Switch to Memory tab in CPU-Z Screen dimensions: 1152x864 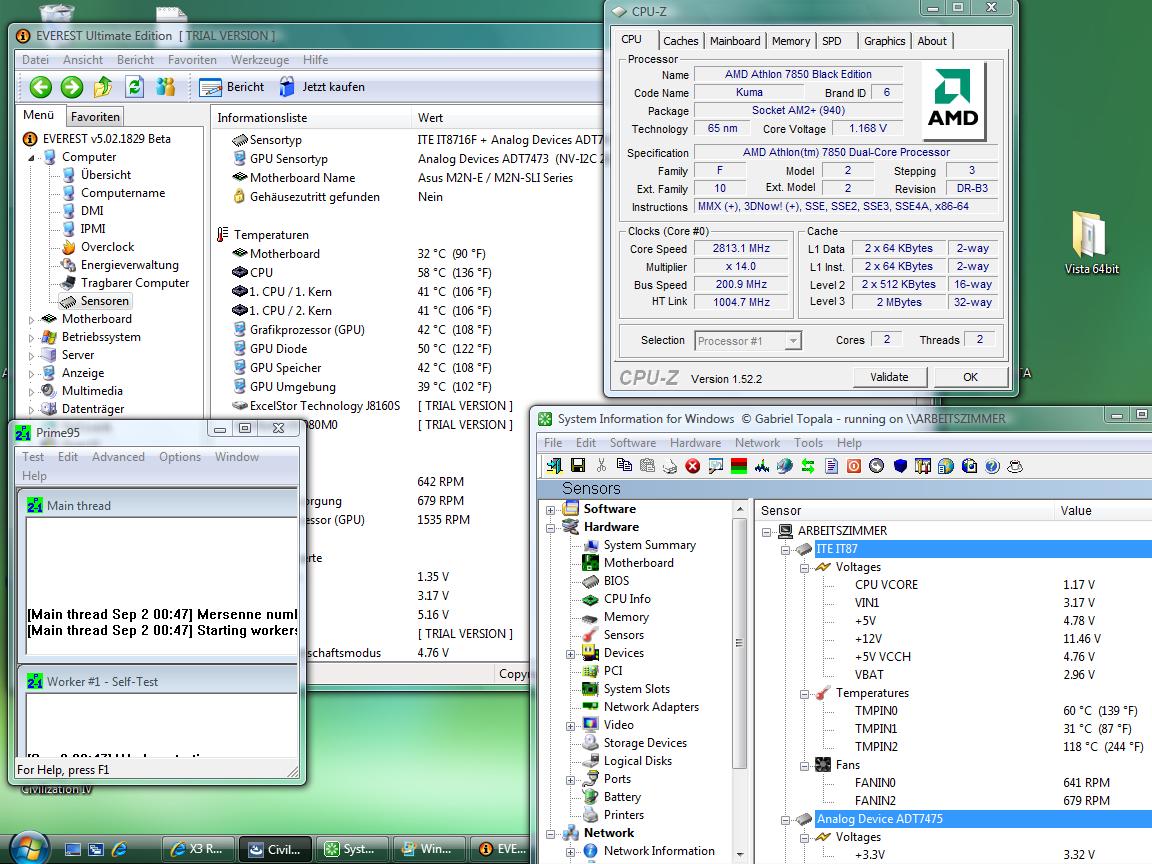point(791,41)
